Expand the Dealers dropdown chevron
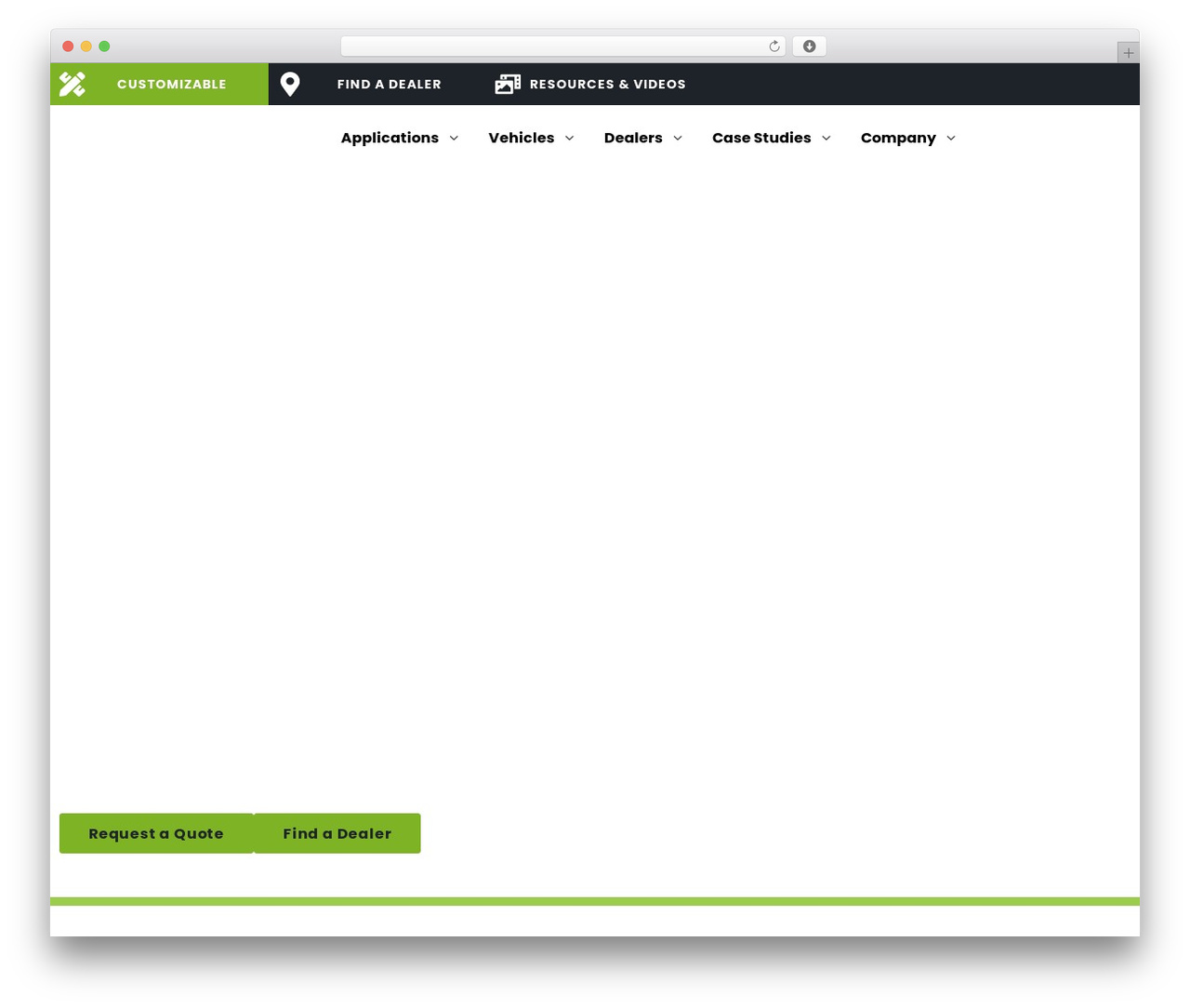Image resolution: width=1190 pixels, height=1008 pixels. click(678, 138)
